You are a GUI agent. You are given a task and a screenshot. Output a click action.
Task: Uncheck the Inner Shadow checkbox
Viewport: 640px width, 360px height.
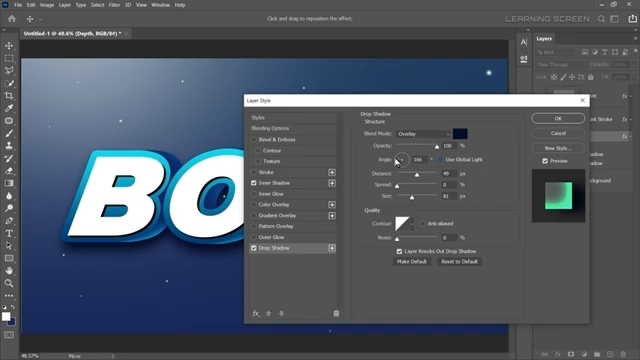tap(254, 183)
